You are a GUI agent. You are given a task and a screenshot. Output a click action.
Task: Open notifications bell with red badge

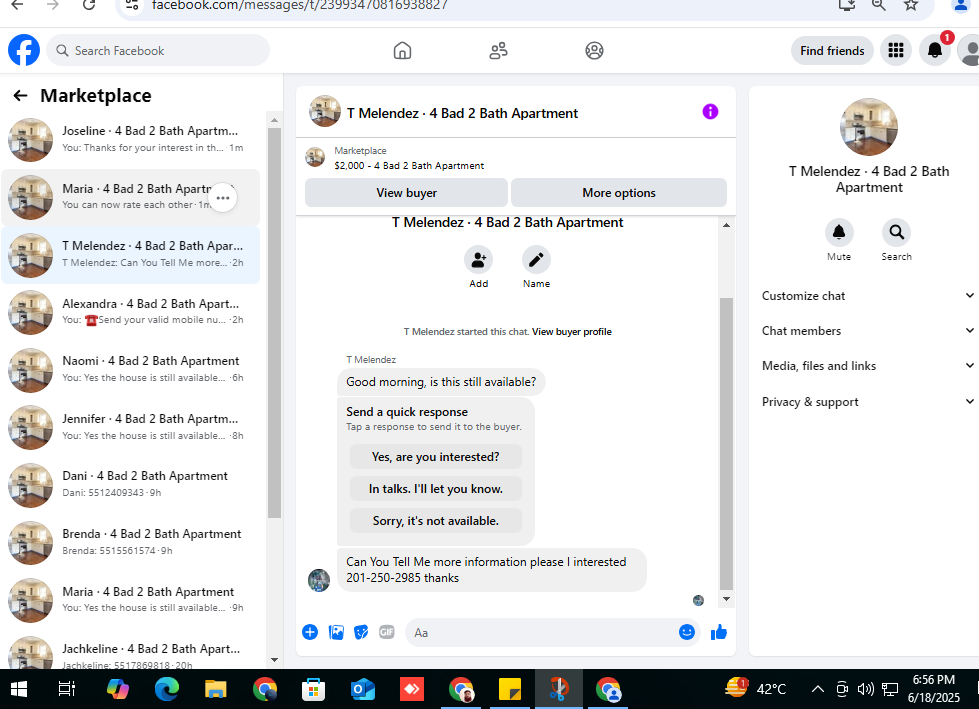coord(935,51)
